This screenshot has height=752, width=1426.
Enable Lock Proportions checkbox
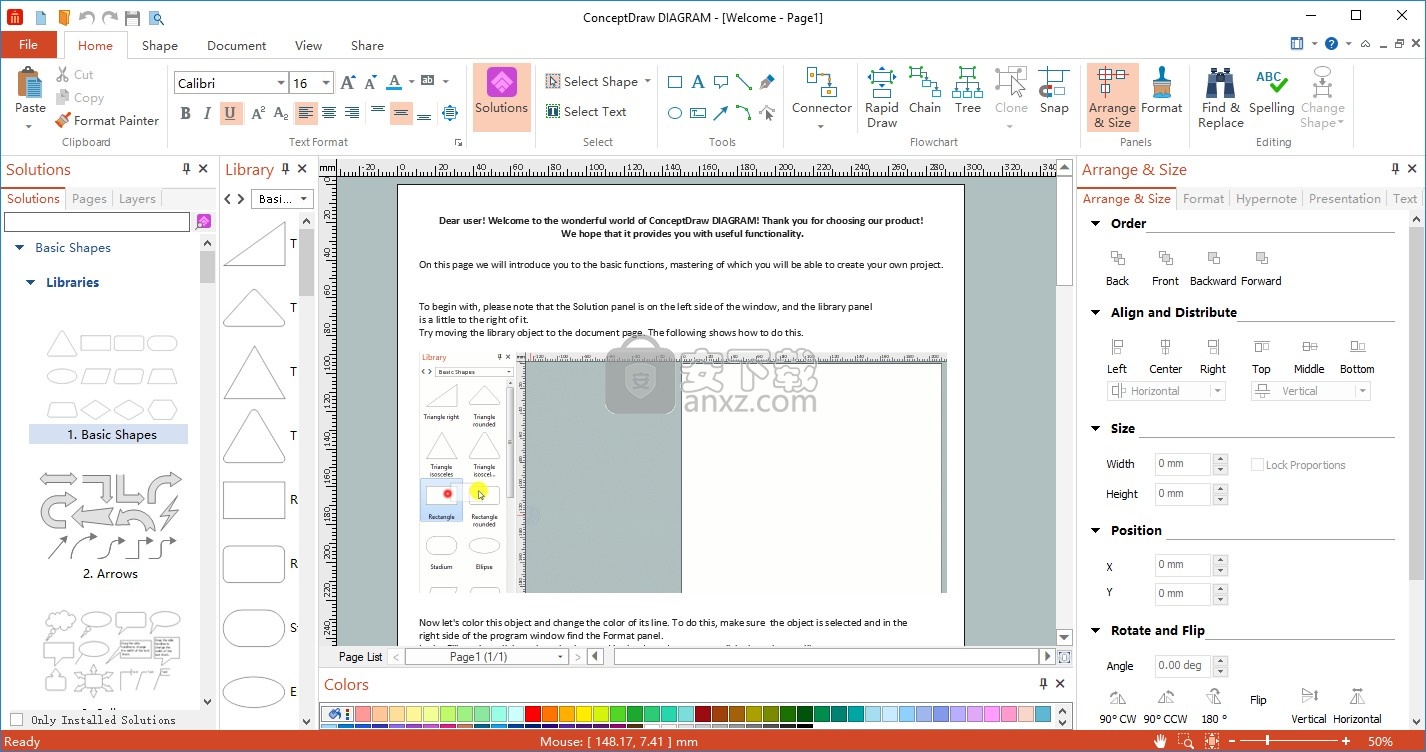point(1258,465)
